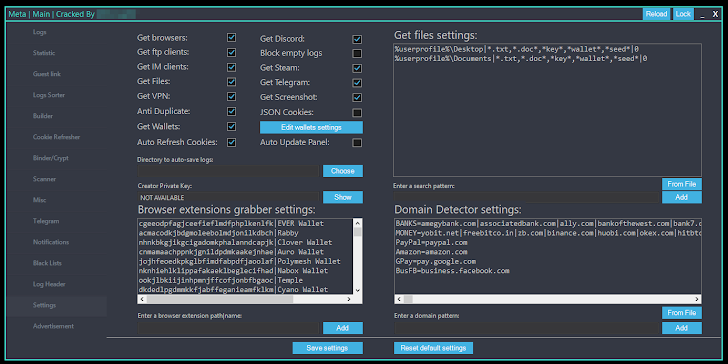
Task: Switch to the Builder sidebar item
Action: point(43,116)
